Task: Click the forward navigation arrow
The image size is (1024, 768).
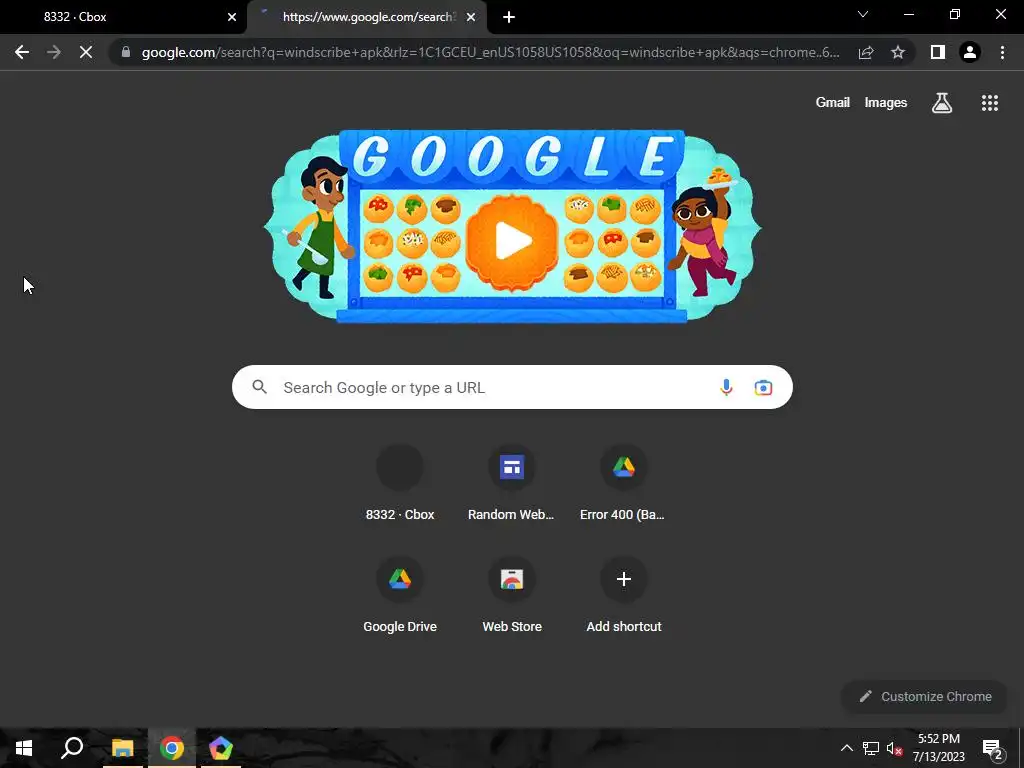Action: click(54, 52)
